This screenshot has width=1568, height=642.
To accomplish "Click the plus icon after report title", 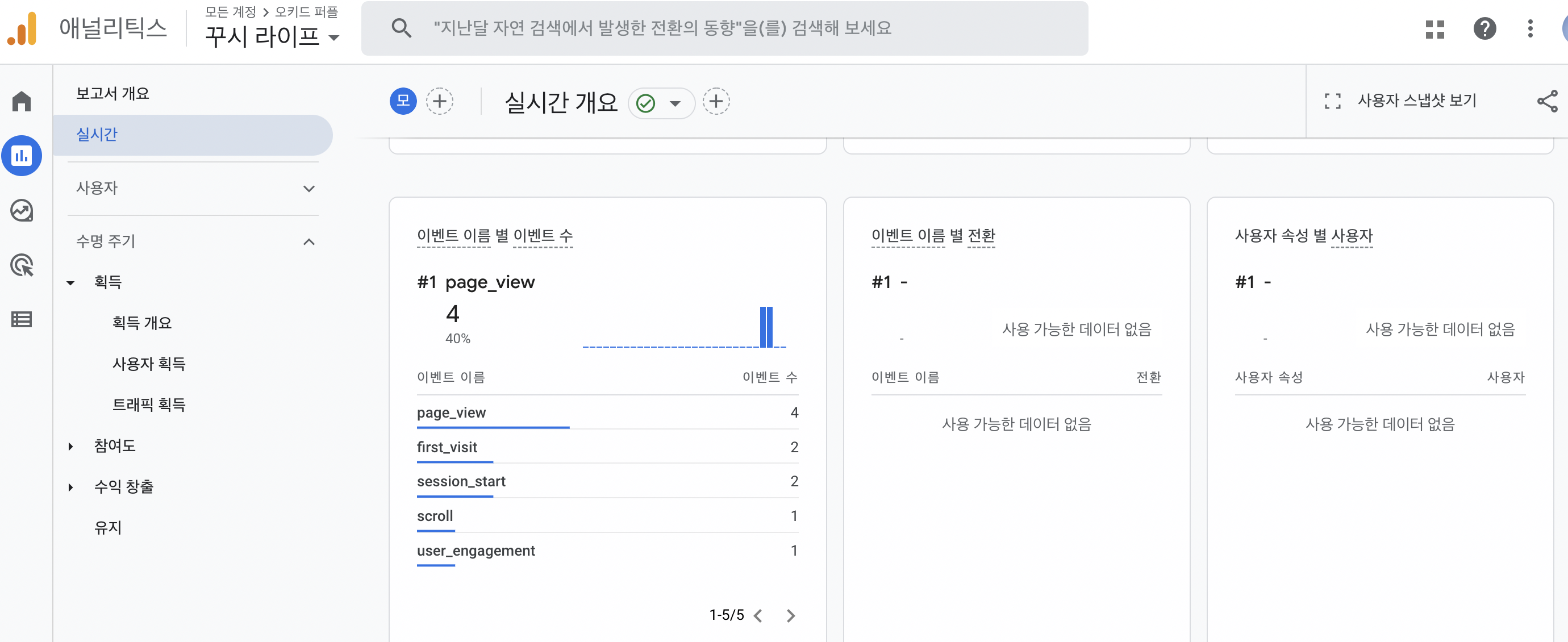I will click(716, 101).
